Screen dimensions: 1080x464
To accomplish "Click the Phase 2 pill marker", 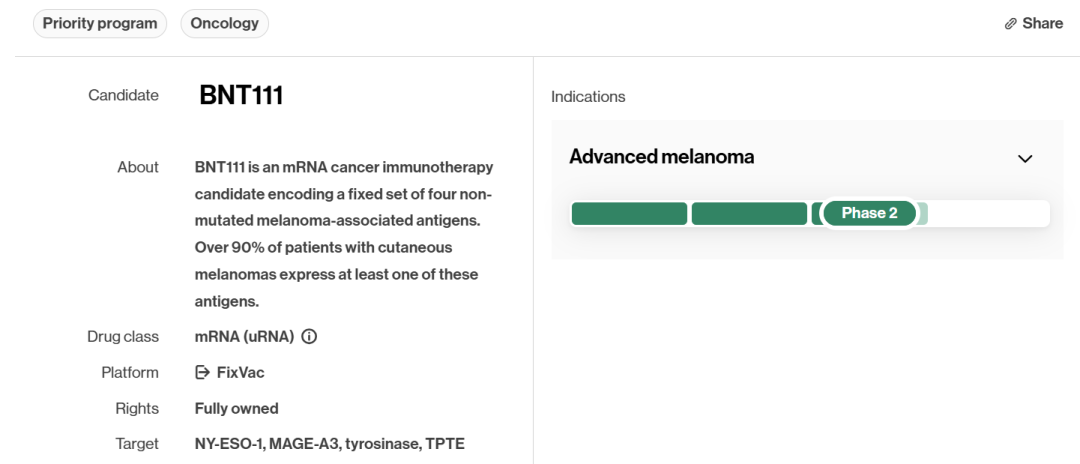I will [869, 213].
